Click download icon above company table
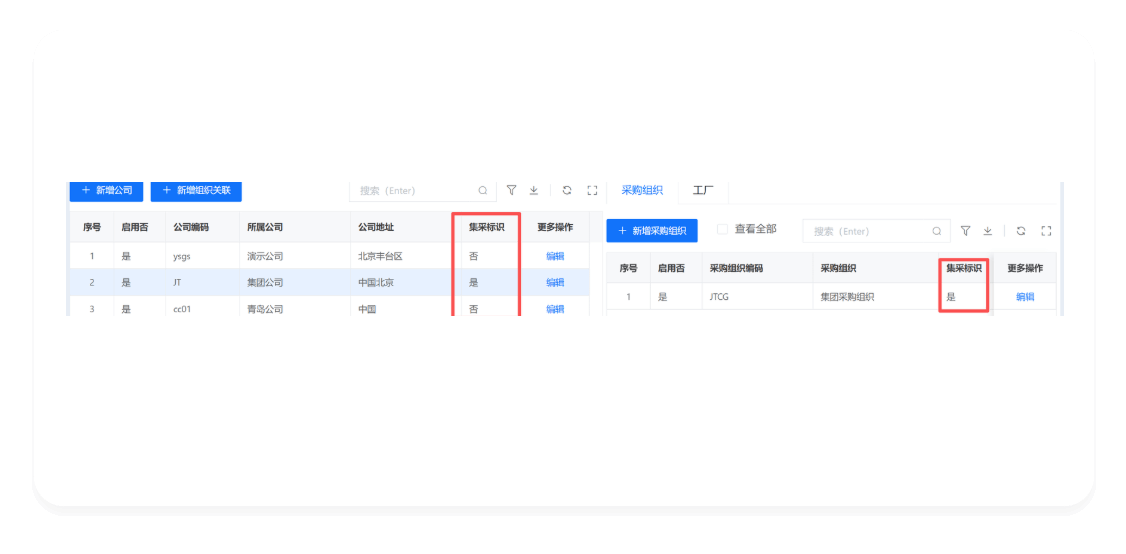 [x=534, y=190]
